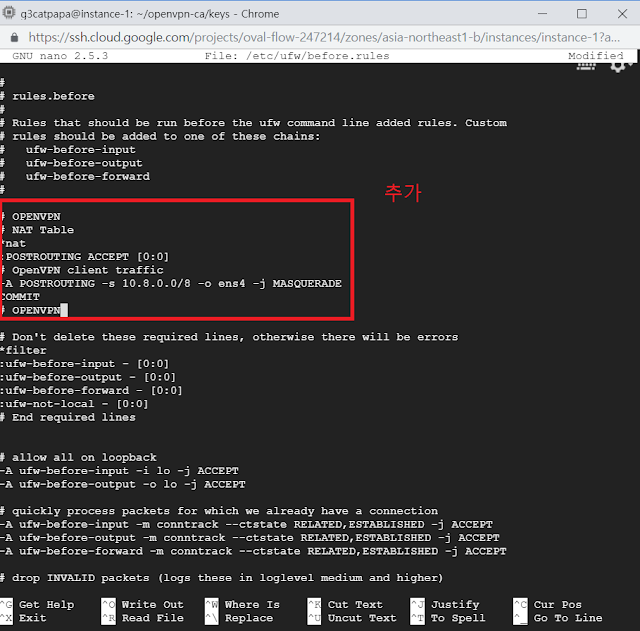Click the URL in the address bar
This screenshot has width=640, height=631.
coord(324,38)
